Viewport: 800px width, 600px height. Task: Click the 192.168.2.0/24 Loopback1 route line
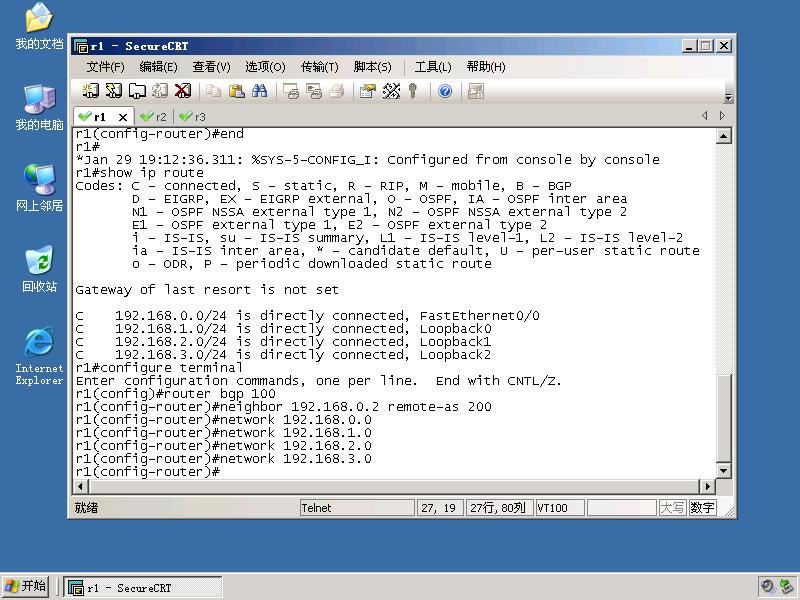283,342
